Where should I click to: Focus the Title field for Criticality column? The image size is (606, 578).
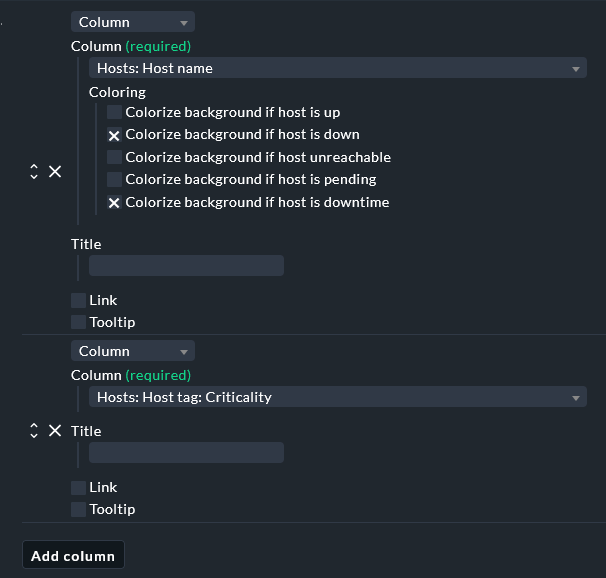(x=186, y=453)
